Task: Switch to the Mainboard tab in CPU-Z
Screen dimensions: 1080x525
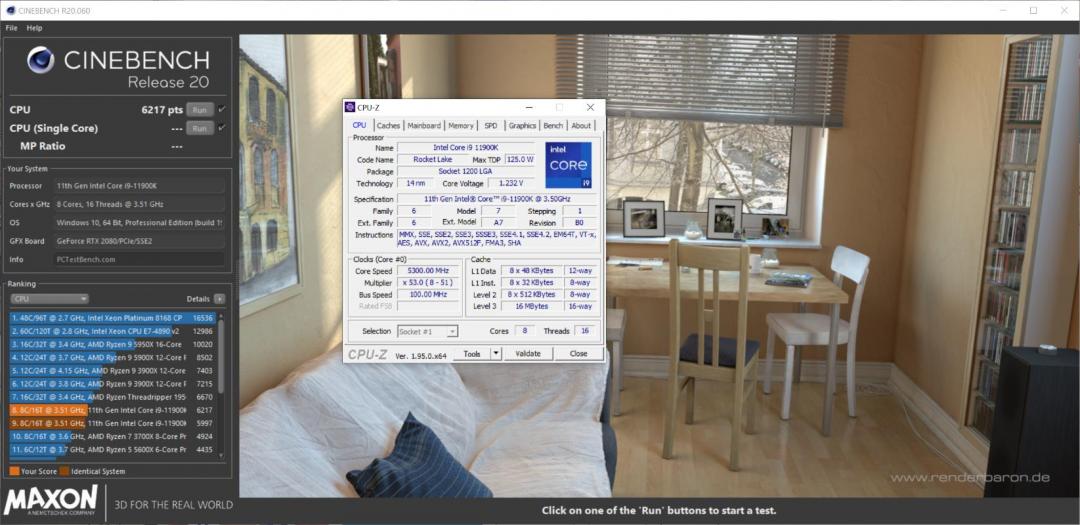Action: click(424, 125)
